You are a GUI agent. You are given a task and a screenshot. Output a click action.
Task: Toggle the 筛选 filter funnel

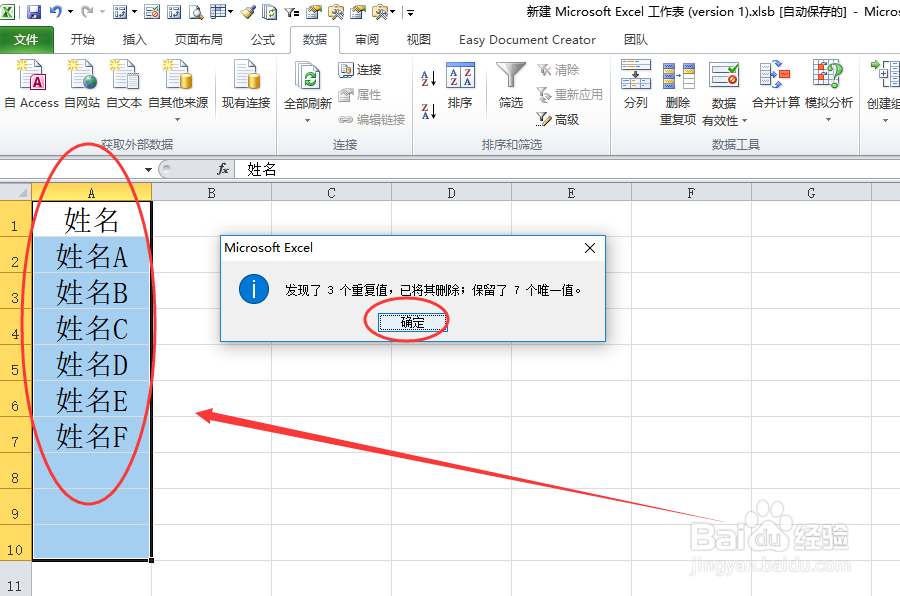tap(511, 86)
